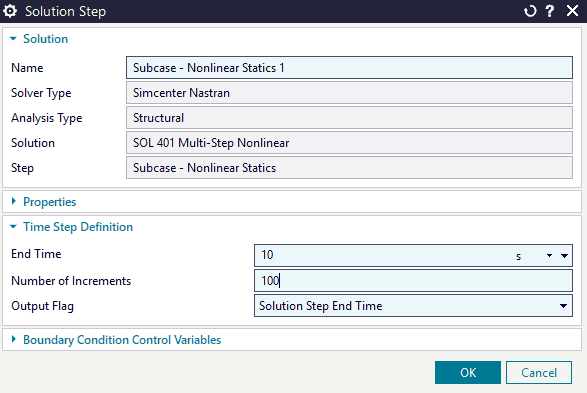This screenshot has width=587, height=393.
Task: Click the Solver Type field Simcenter Nastran
Action: pos(349,93)
